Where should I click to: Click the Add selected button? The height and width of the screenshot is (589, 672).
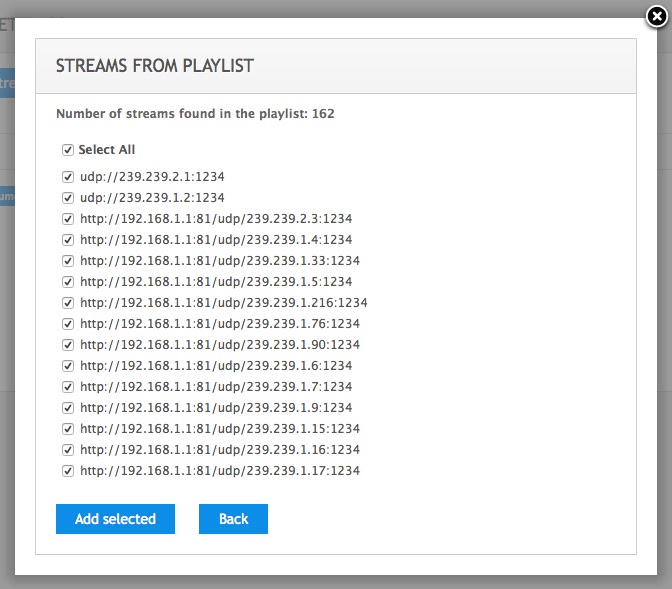pyautogui.click(x=115, y=519)
